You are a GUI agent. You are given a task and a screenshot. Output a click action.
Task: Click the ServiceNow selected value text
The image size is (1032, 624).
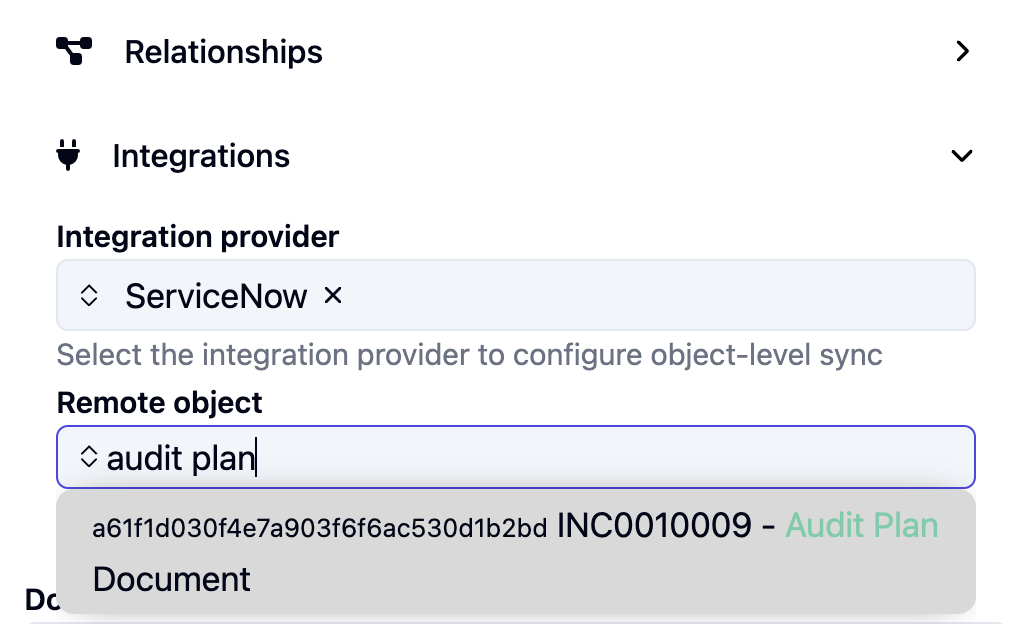[216, 296]
